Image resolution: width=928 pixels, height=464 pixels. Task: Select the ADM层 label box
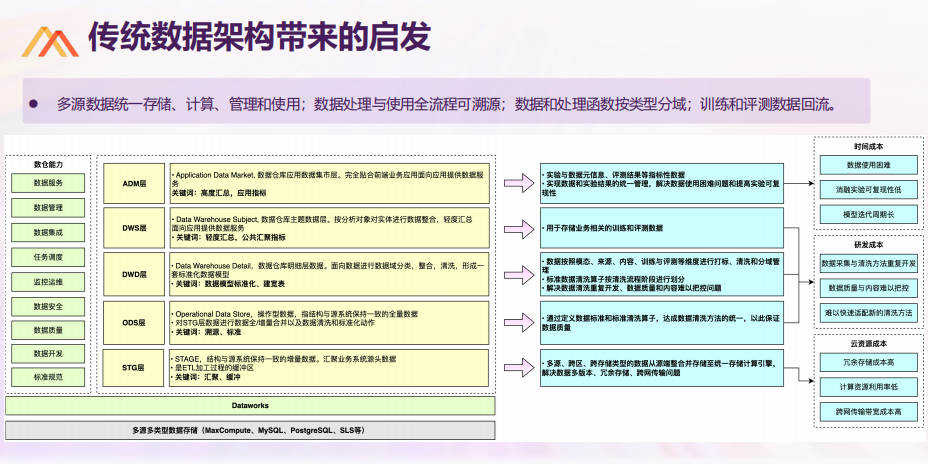click(134, 183)
